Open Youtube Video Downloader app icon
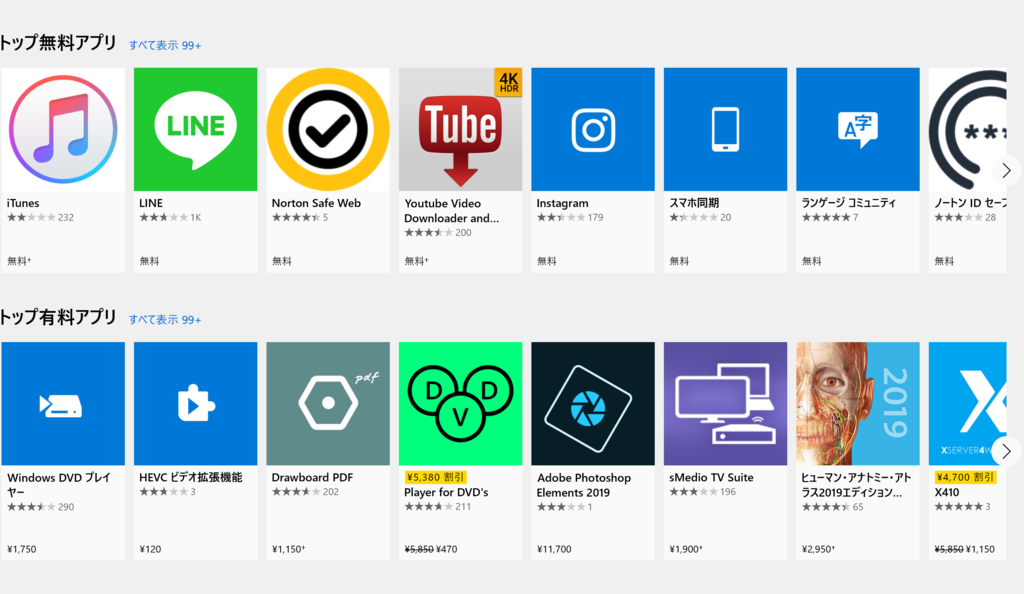This screenshot has width=1024, height=594. (460, 129)
